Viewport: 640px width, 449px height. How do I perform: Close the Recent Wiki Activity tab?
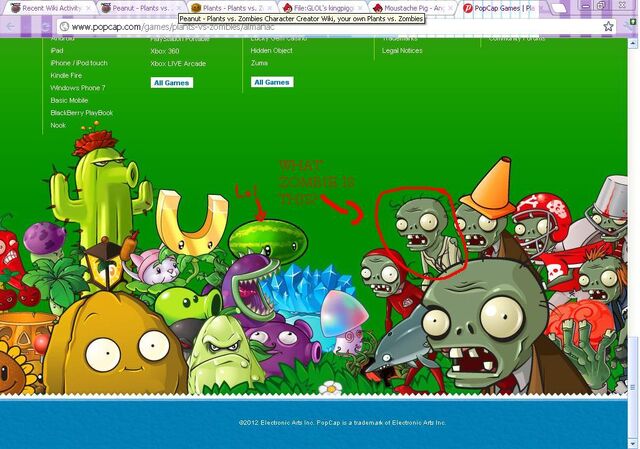click(x=88, y=8)
